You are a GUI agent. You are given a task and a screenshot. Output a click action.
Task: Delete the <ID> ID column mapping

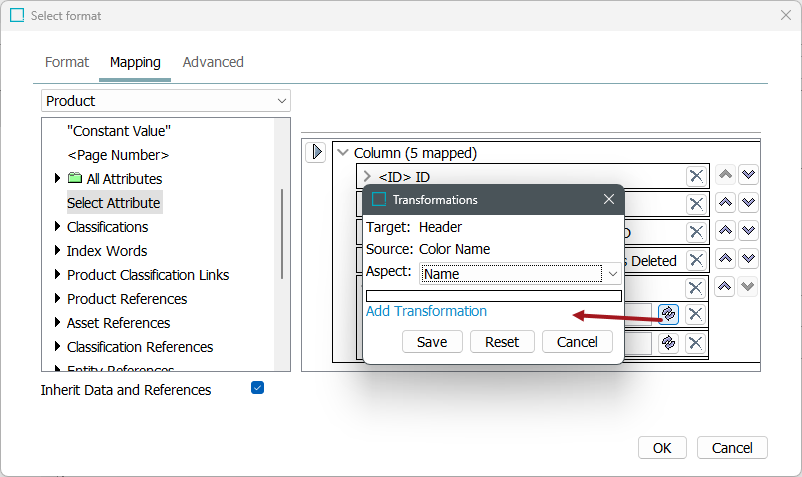[696, 176]
